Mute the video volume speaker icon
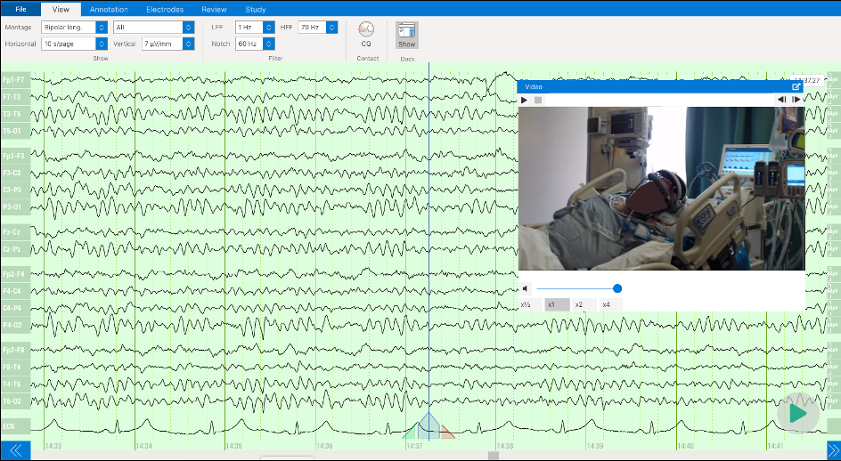Viewport: 841px width, 461px height. click(525, 288)
